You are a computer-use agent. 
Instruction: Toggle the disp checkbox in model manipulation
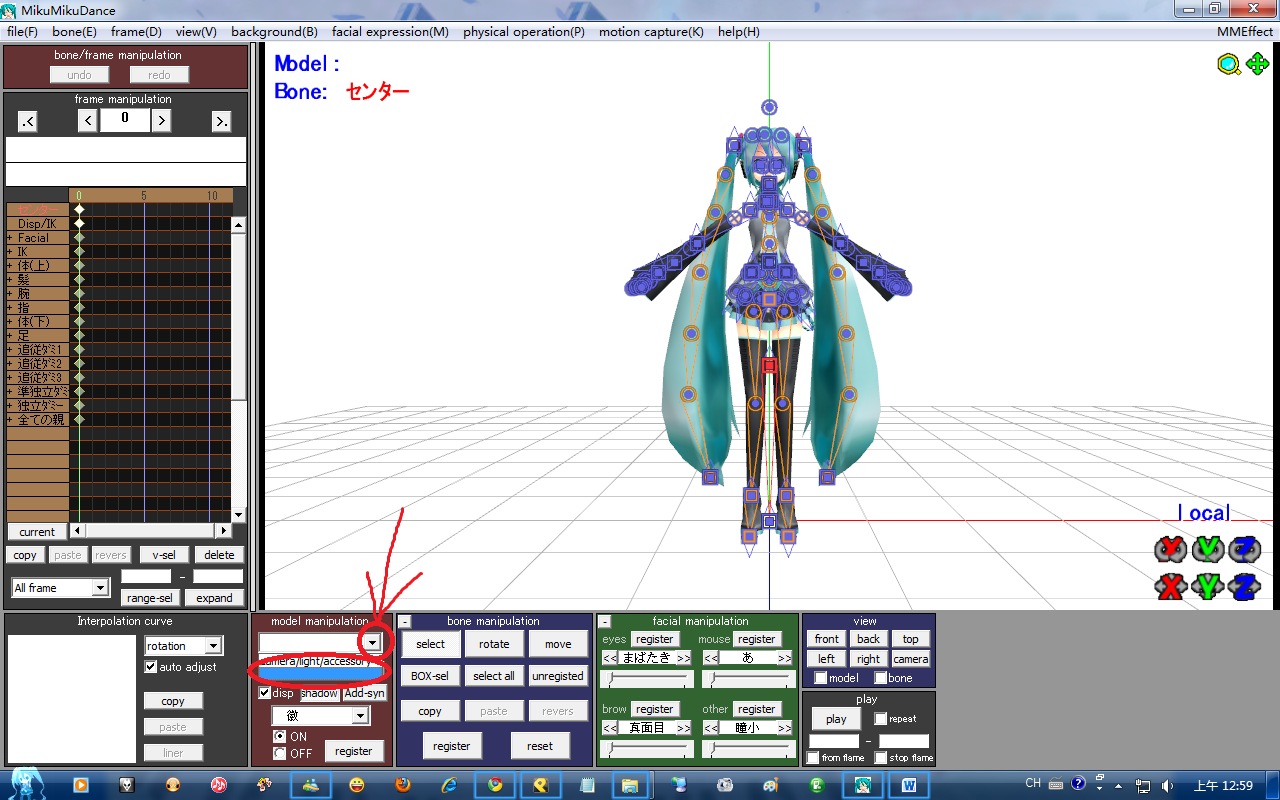pos(265,693)
